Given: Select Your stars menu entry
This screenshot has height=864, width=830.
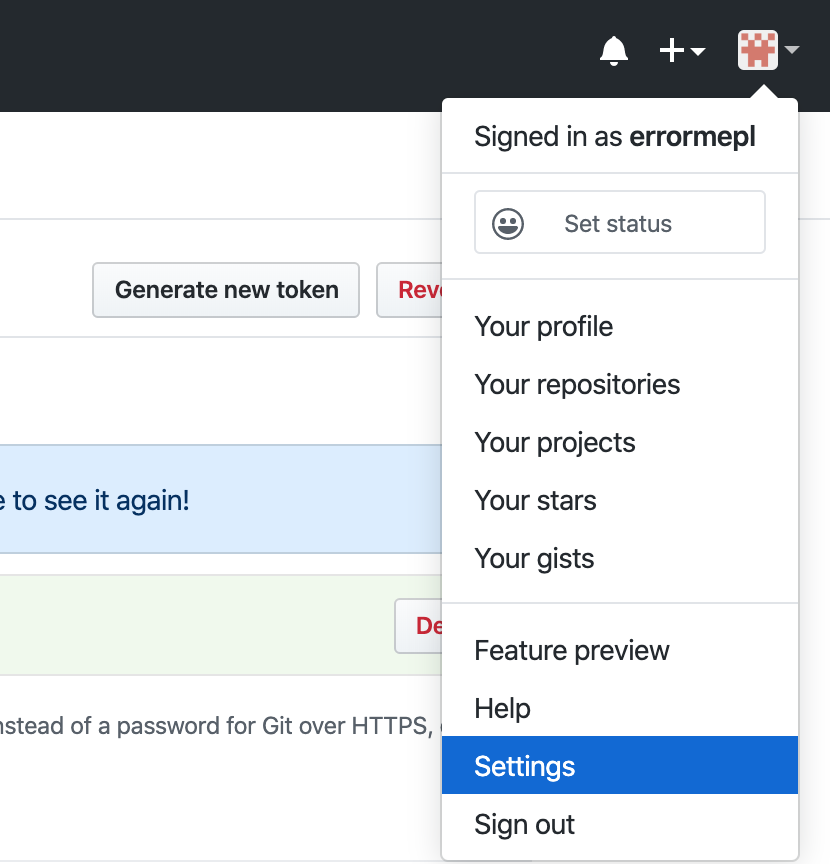Looking at the screenshot, I should (x=535, y=501).
